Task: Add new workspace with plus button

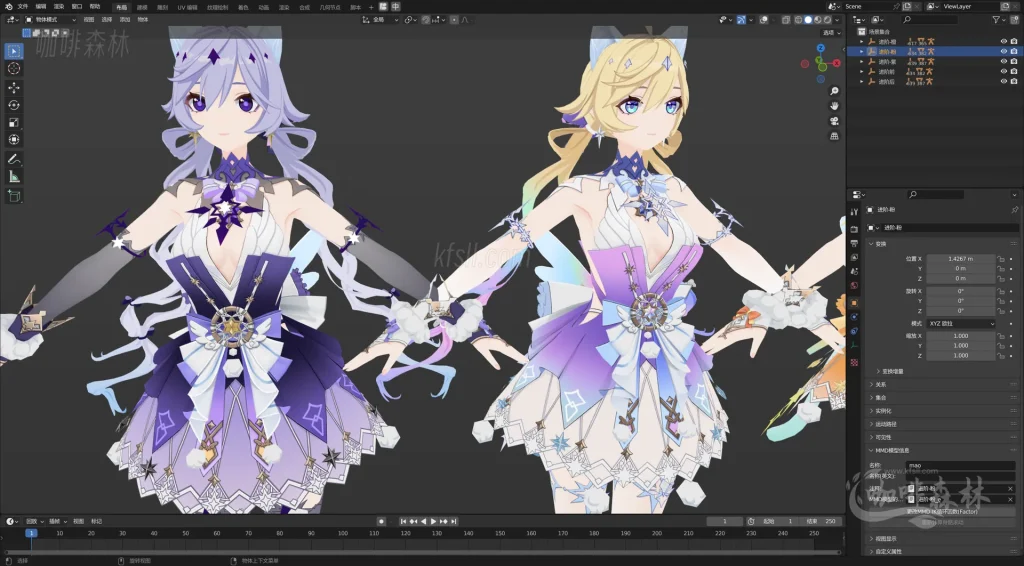Action: (371, 7)
